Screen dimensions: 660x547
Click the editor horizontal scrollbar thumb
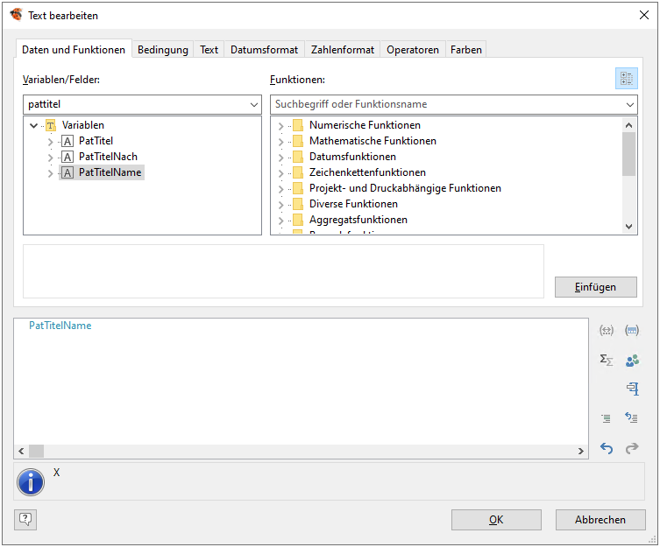click(36, 451)
